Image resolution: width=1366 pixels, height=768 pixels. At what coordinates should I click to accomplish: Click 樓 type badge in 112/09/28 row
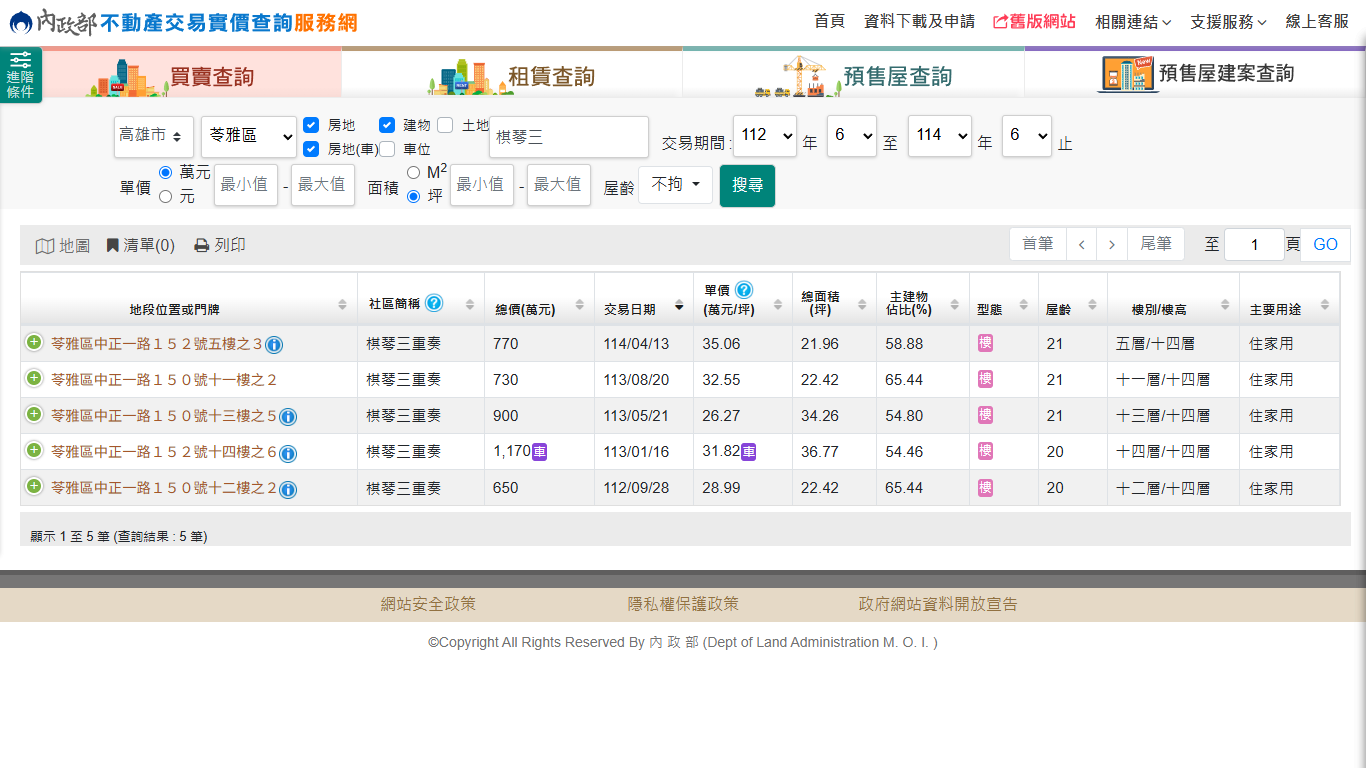pyautogui.click(x=985, y=487)
